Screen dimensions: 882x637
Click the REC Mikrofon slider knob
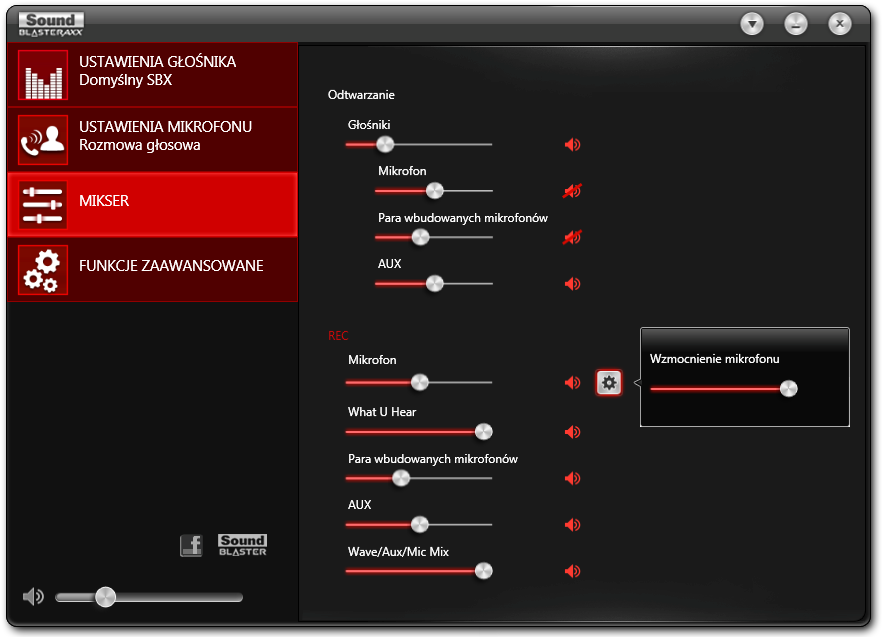[x=420, y=383]
